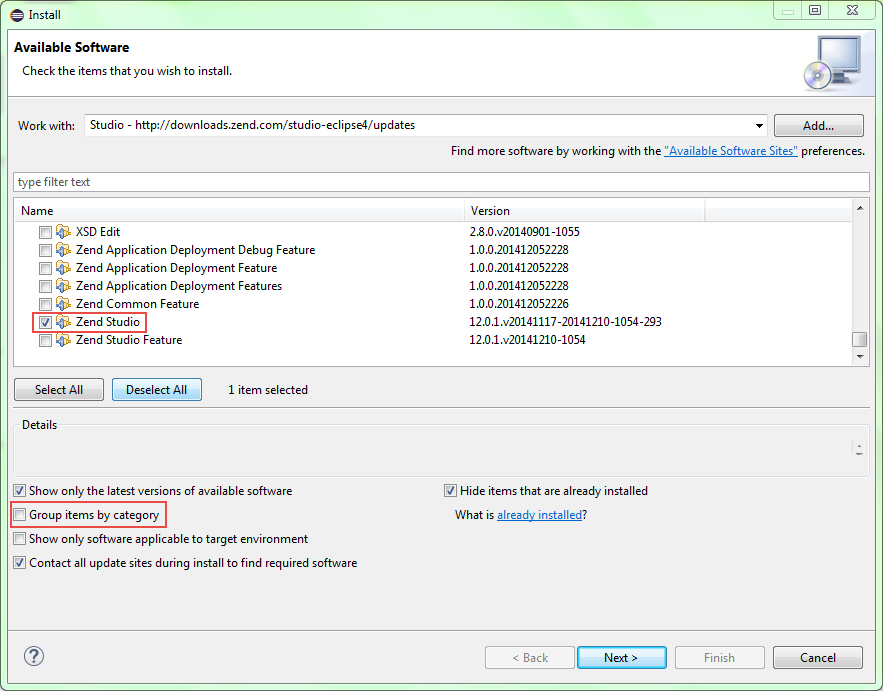Click the Deselect All button

click(x=157, y=390)
